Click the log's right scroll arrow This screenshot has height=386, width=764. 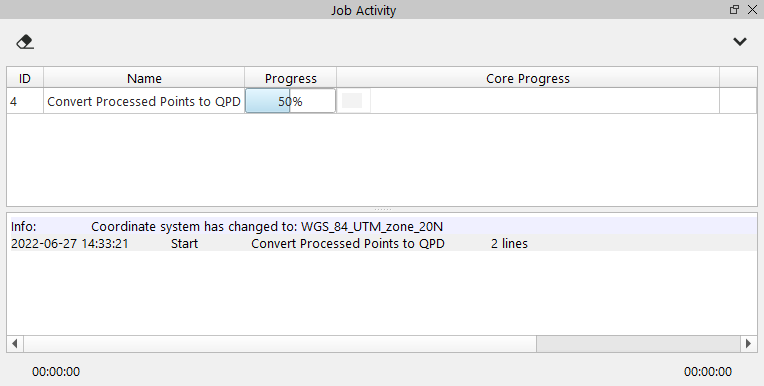coord(748,344)
